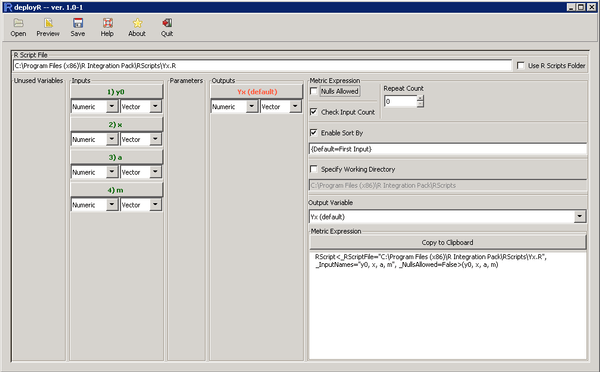This screenshot has height=372, width=600.
Task: Click inside the Repeat Count value field
Action: point(400,101)
